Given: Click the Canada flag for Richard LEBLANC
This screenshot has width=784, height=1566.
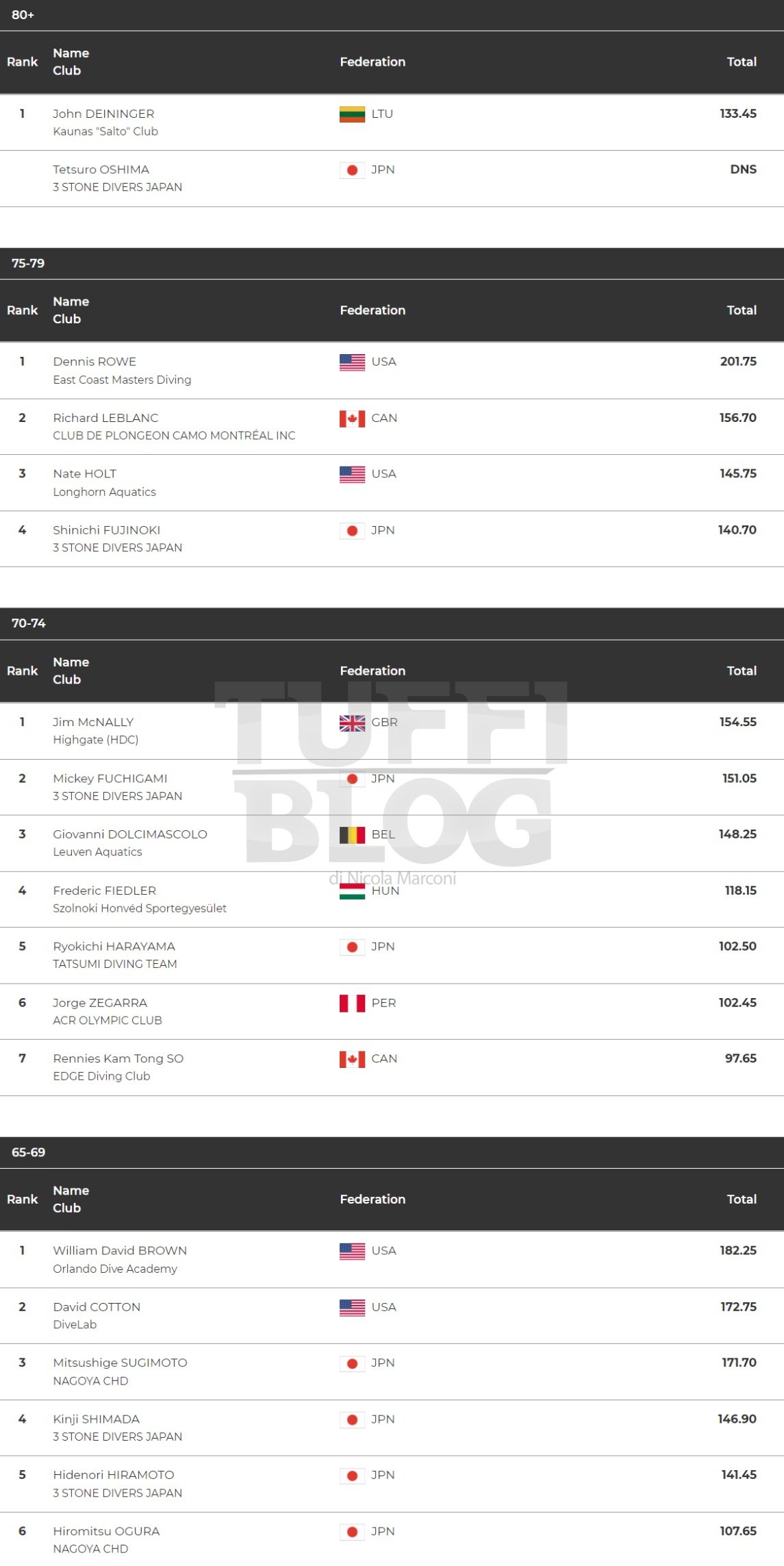Looking at the screenshot, I should (352, 418).
